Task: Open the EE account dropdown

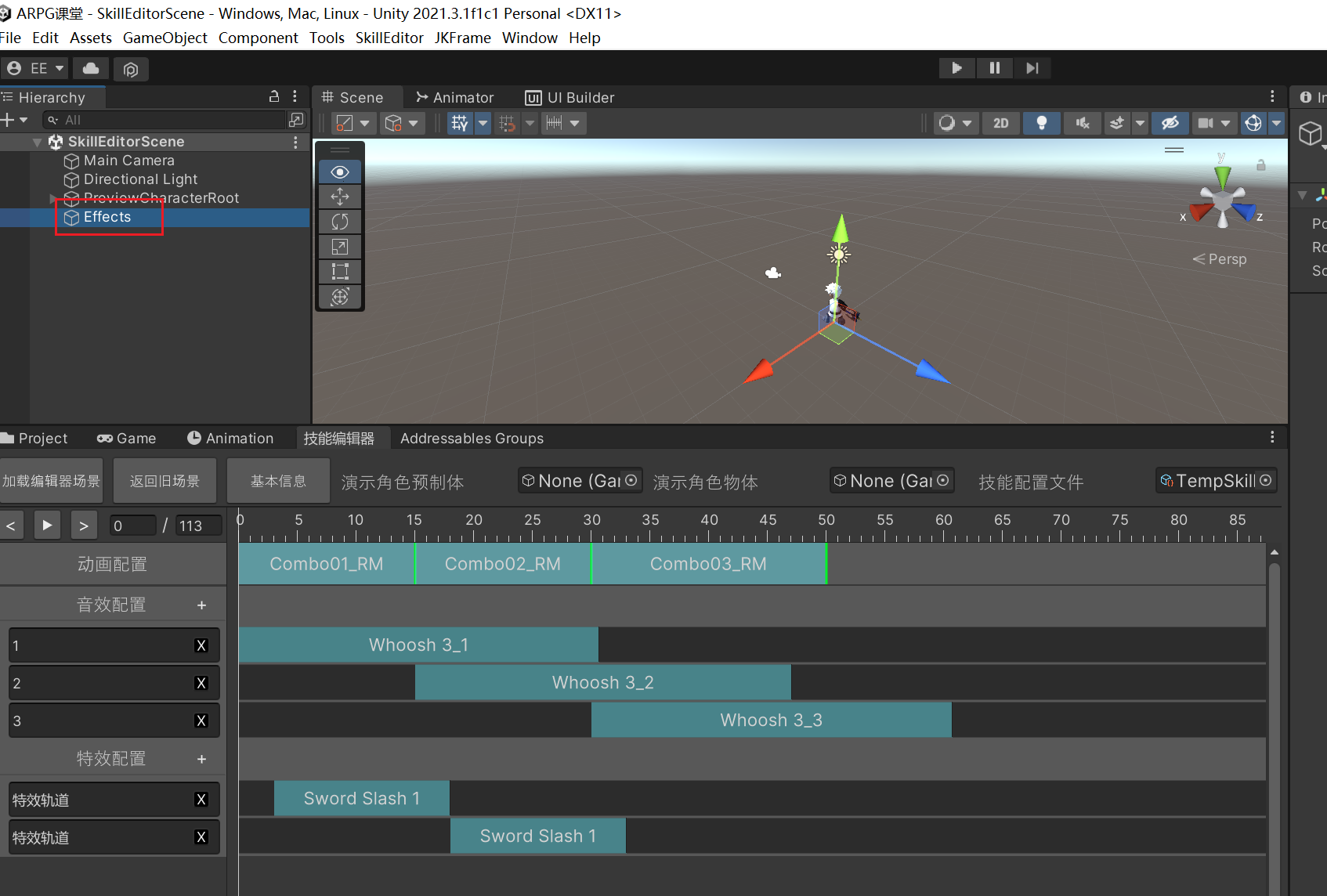Action: 35,69
